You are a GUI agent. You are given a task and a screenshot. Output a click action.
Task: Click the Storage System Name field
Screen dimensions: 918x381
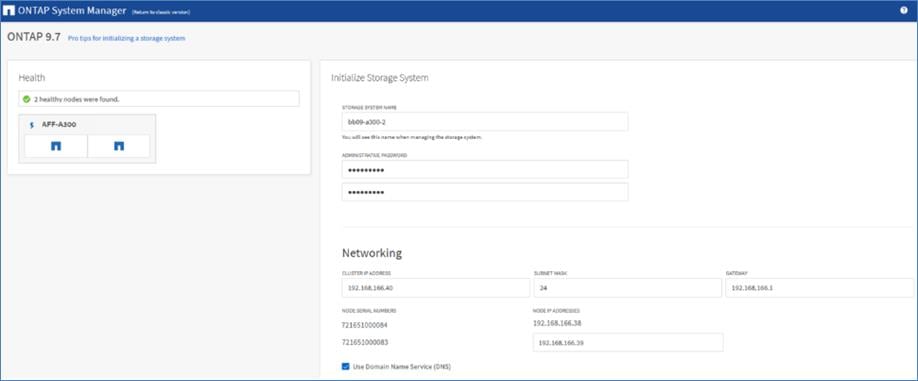tap(485, 122)
